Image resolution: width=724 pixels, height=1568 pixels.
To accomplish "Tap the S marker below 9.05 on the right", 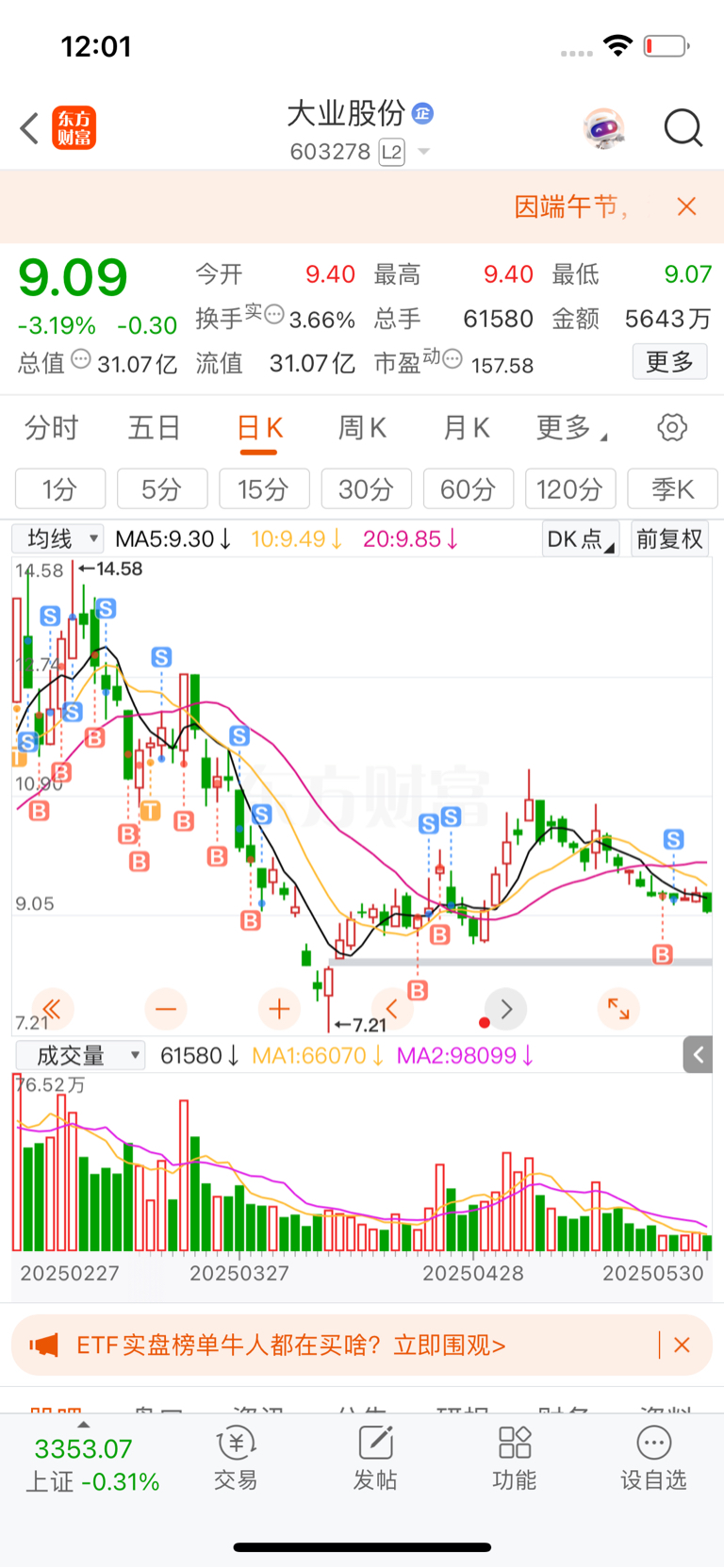I will 673,839.
